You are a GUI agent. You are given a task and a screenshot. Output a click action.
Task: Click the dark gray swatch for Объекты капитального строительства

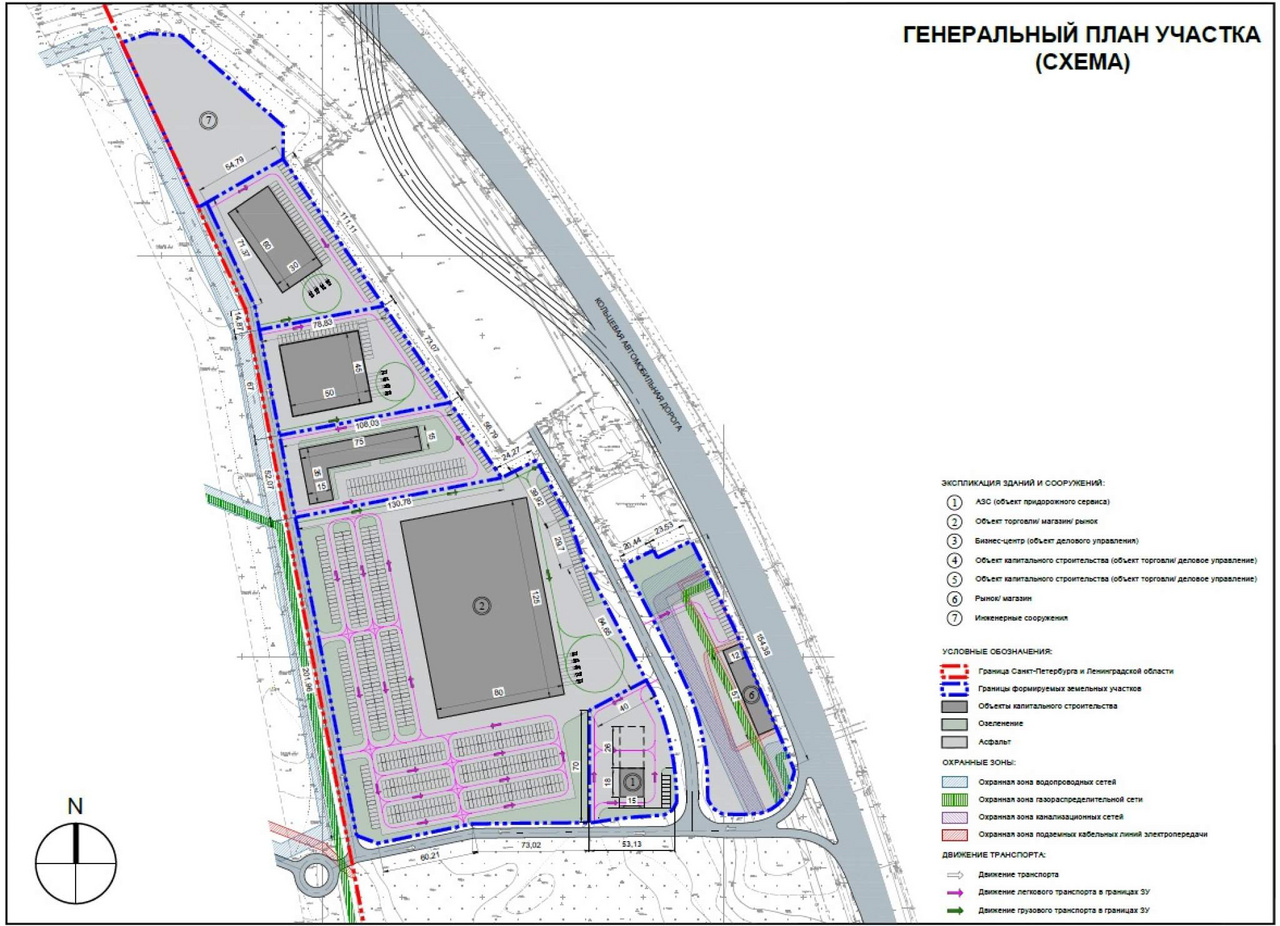click(955, 706)
